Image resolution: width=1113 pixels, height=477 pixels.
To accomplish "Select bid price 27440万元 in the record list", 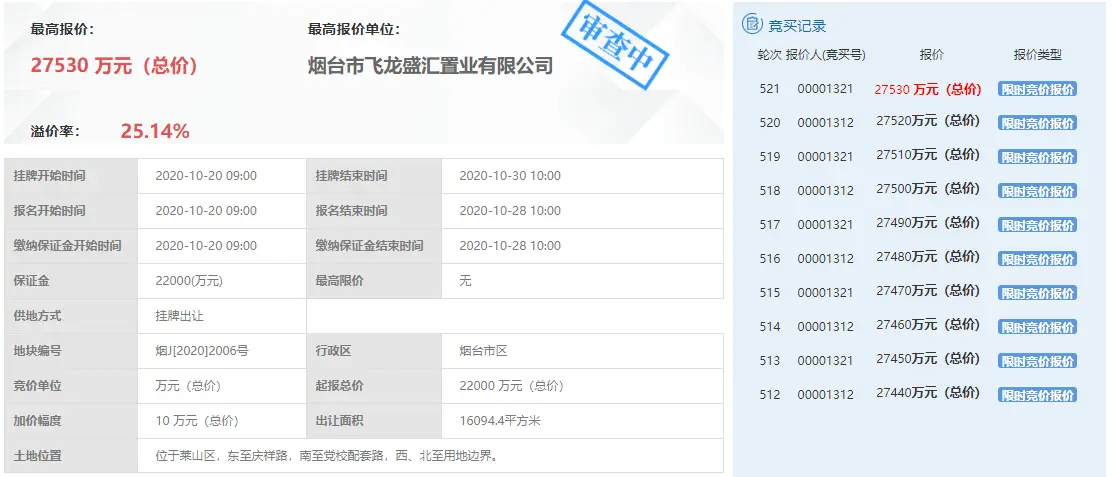I will pos(928,394).
